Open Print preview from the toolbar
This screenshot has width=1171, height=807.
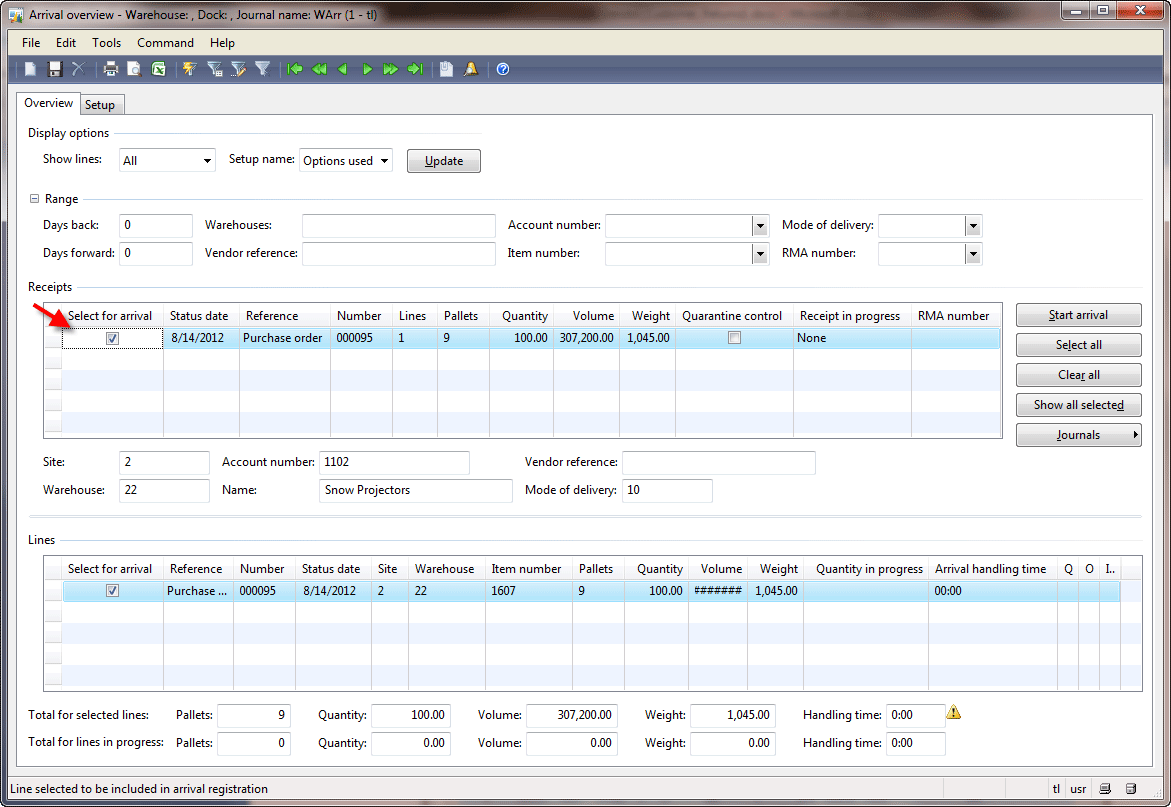[x=134, y=69]
